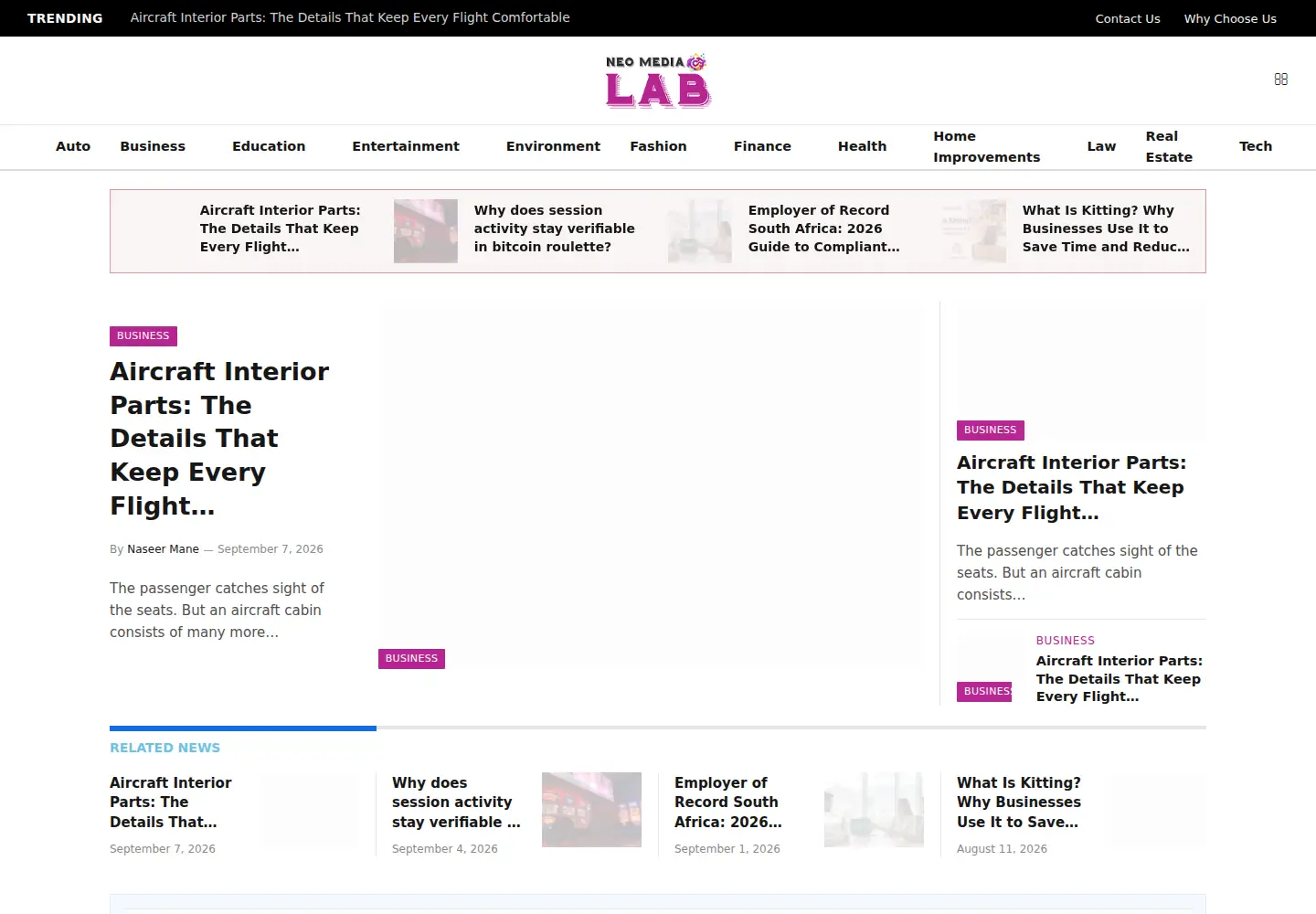
Task: Open related What Is Kitting article
Action: pyautogui.click(x=1019, y=802)
